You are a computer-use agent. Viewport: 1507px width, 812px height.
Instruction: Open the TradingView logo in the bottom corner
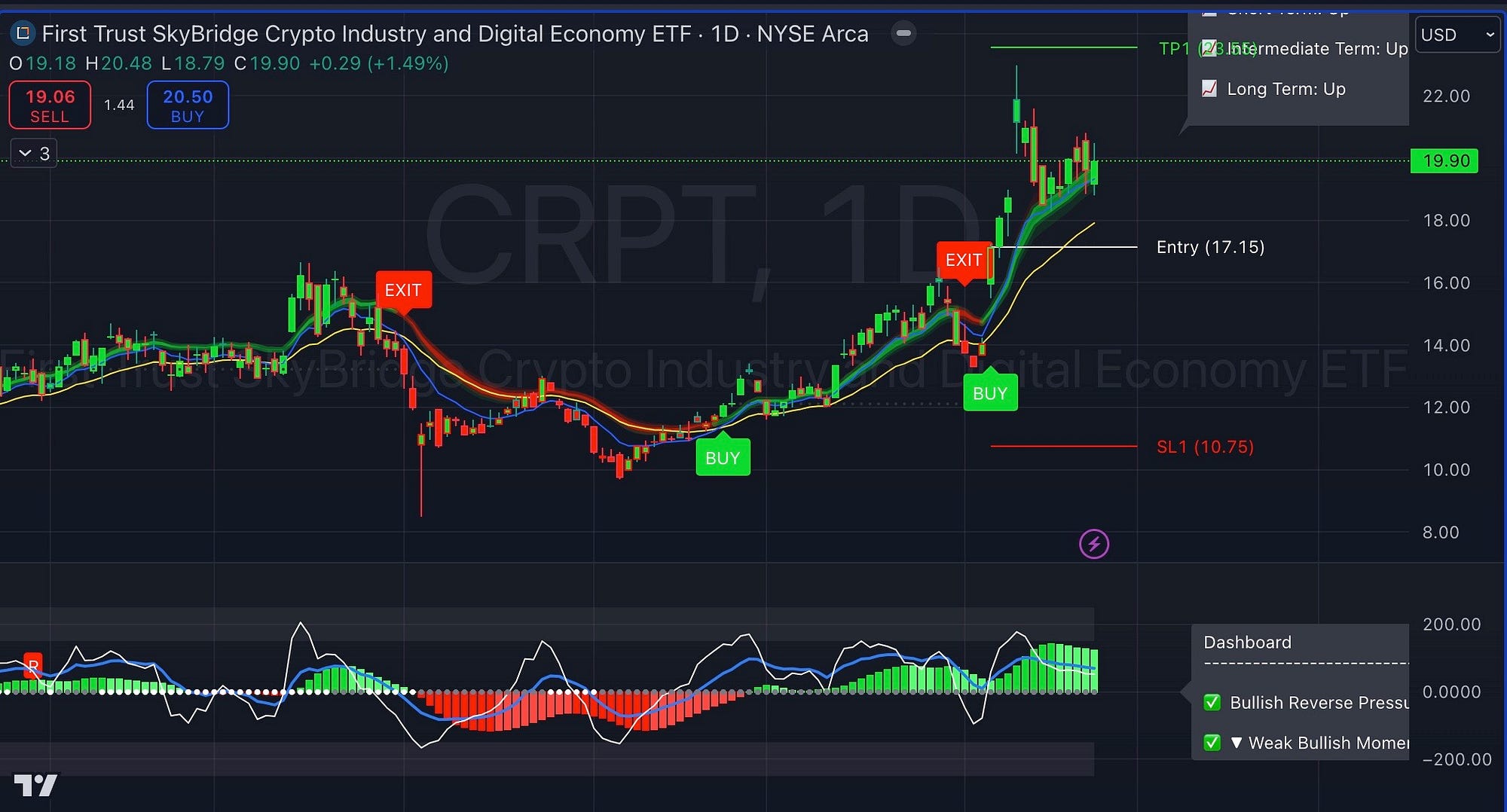pos(35,786)
